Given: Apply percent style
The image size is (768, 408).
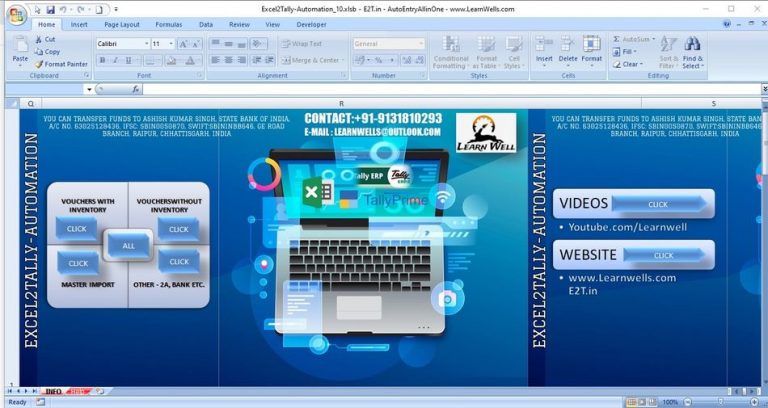Looking at the screenshot, I should pos(379,60).
